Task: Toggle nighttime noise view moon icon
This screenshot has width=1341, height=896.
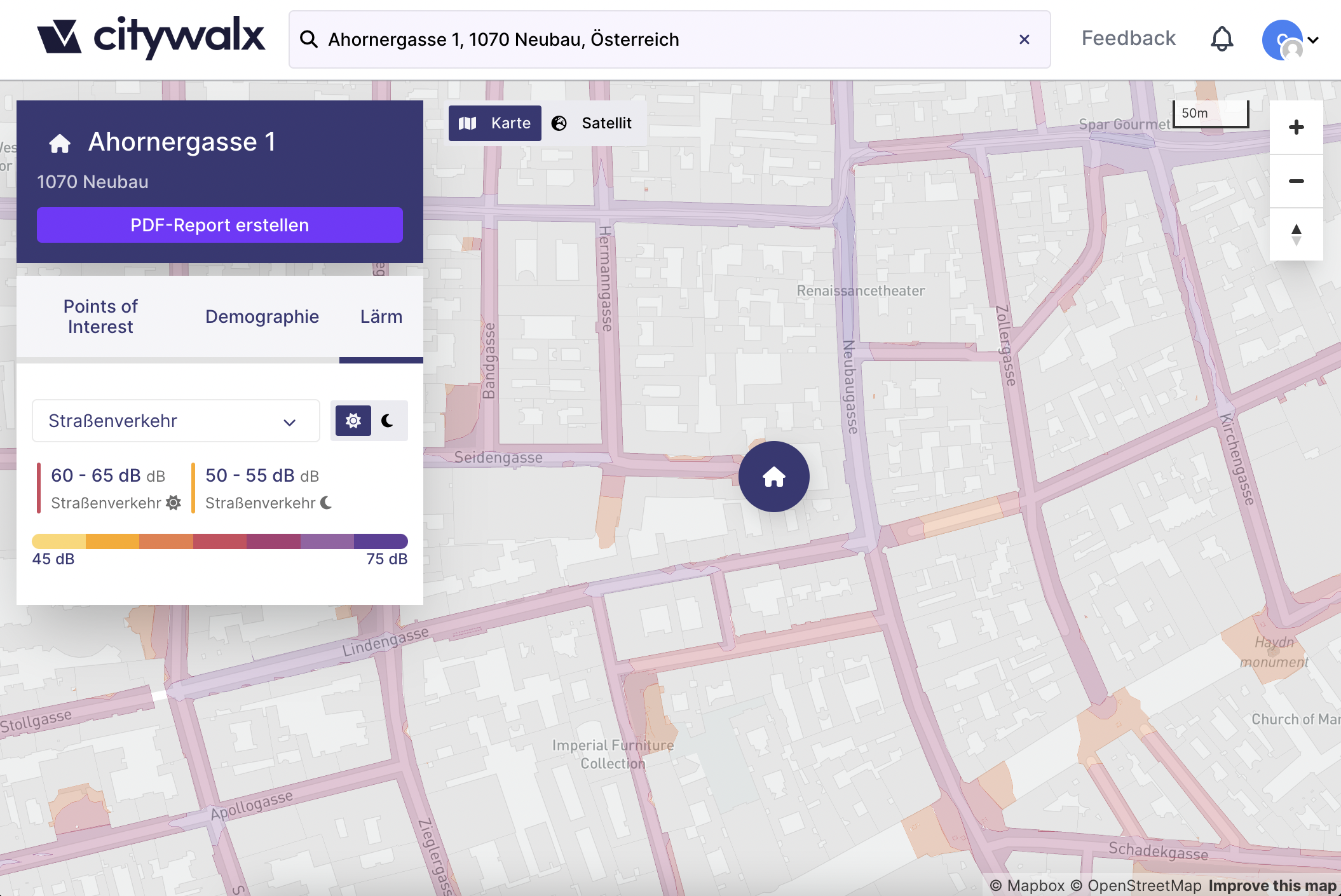Action: coord(388,421)
